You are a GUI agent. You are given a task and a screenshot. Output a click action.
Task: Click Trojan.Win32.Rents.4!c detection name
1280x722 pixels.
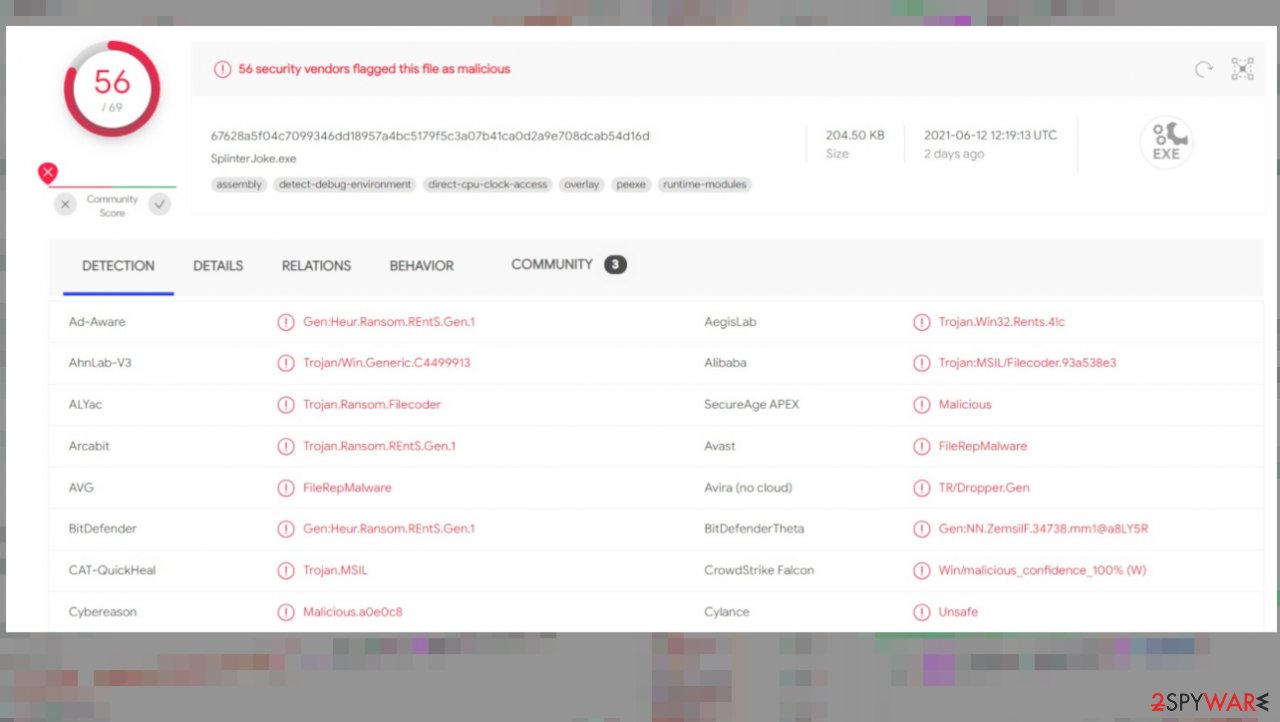(x=1002, y=322)
